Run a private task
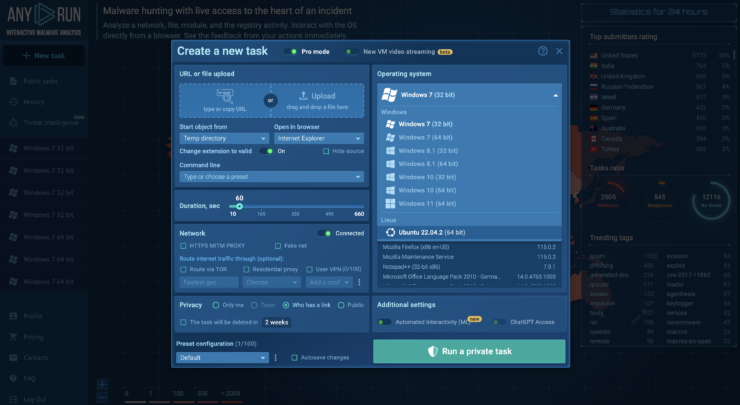The image size is (740, 405). [469, 351]
